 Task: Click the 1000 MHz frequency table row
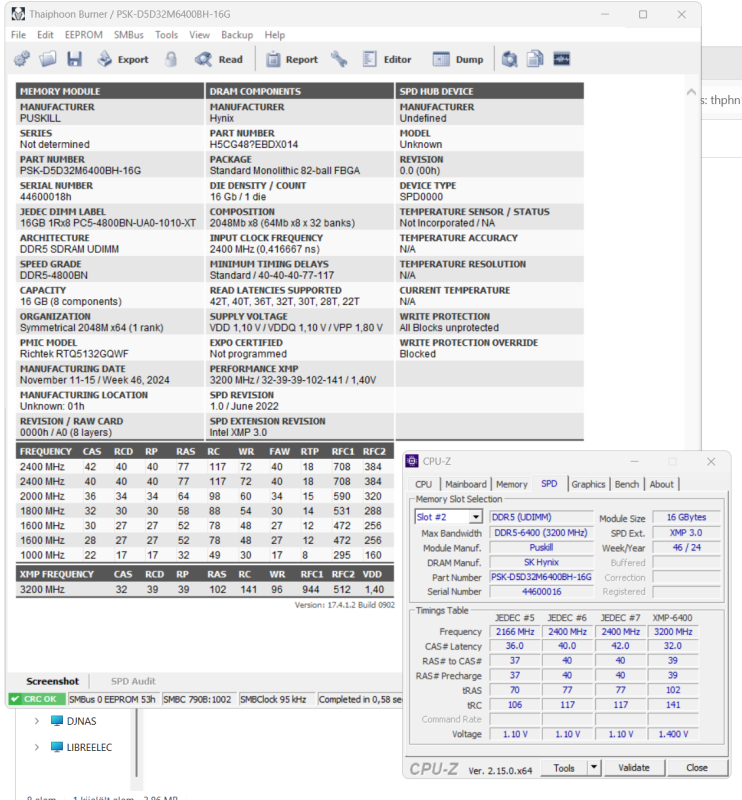(x=205, y=555)
